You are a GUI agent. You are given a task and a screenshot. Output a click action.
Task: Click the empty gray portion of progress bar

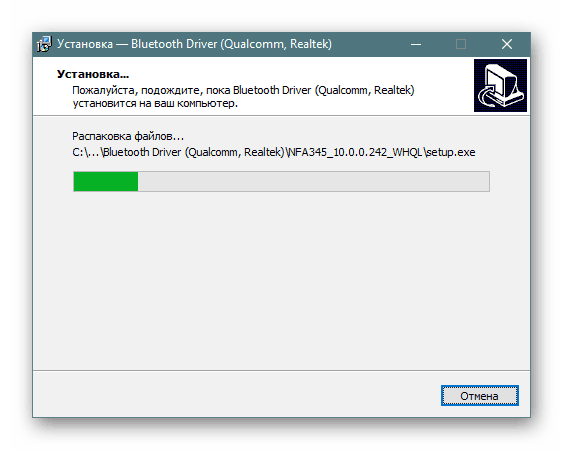click(x=313, y=181)
